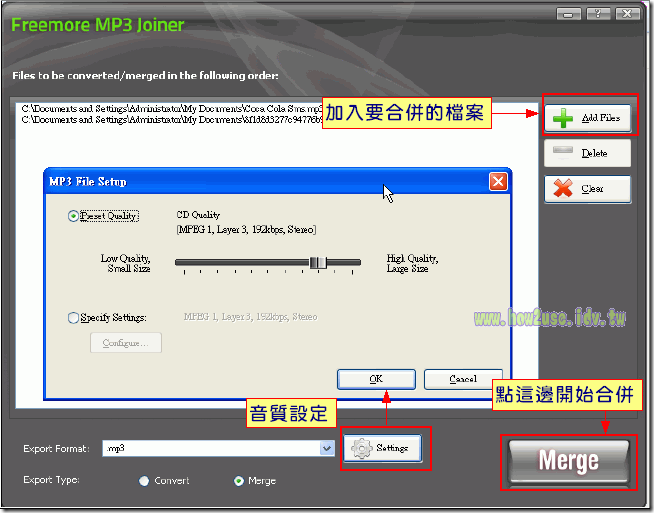Select the first file in the list
Screen dimensions: 654x513
(x=170, y=107)
